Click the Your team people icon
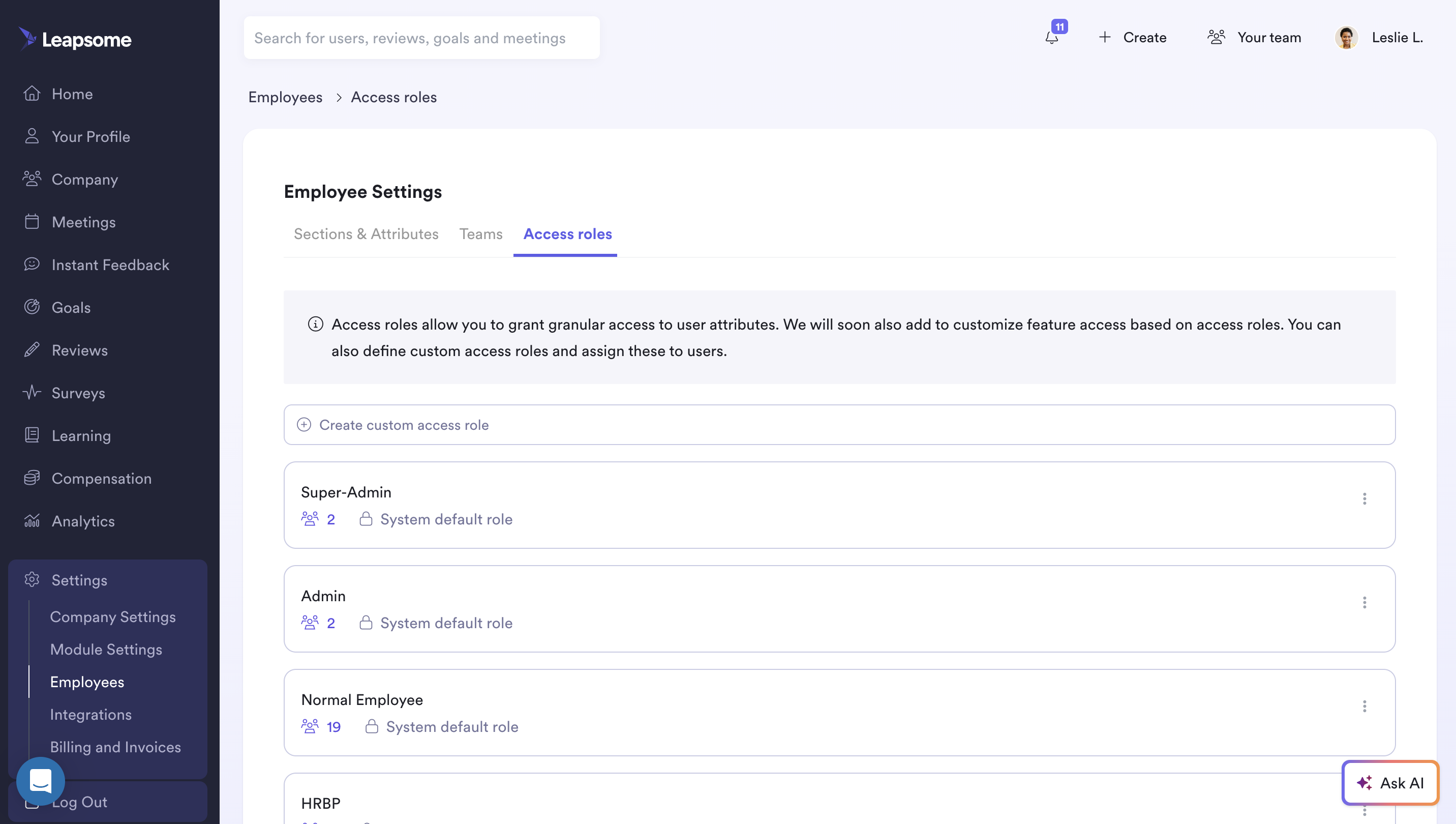Screen dimensions: 1456x824 pyautogui.click(x=1216, y=37)
